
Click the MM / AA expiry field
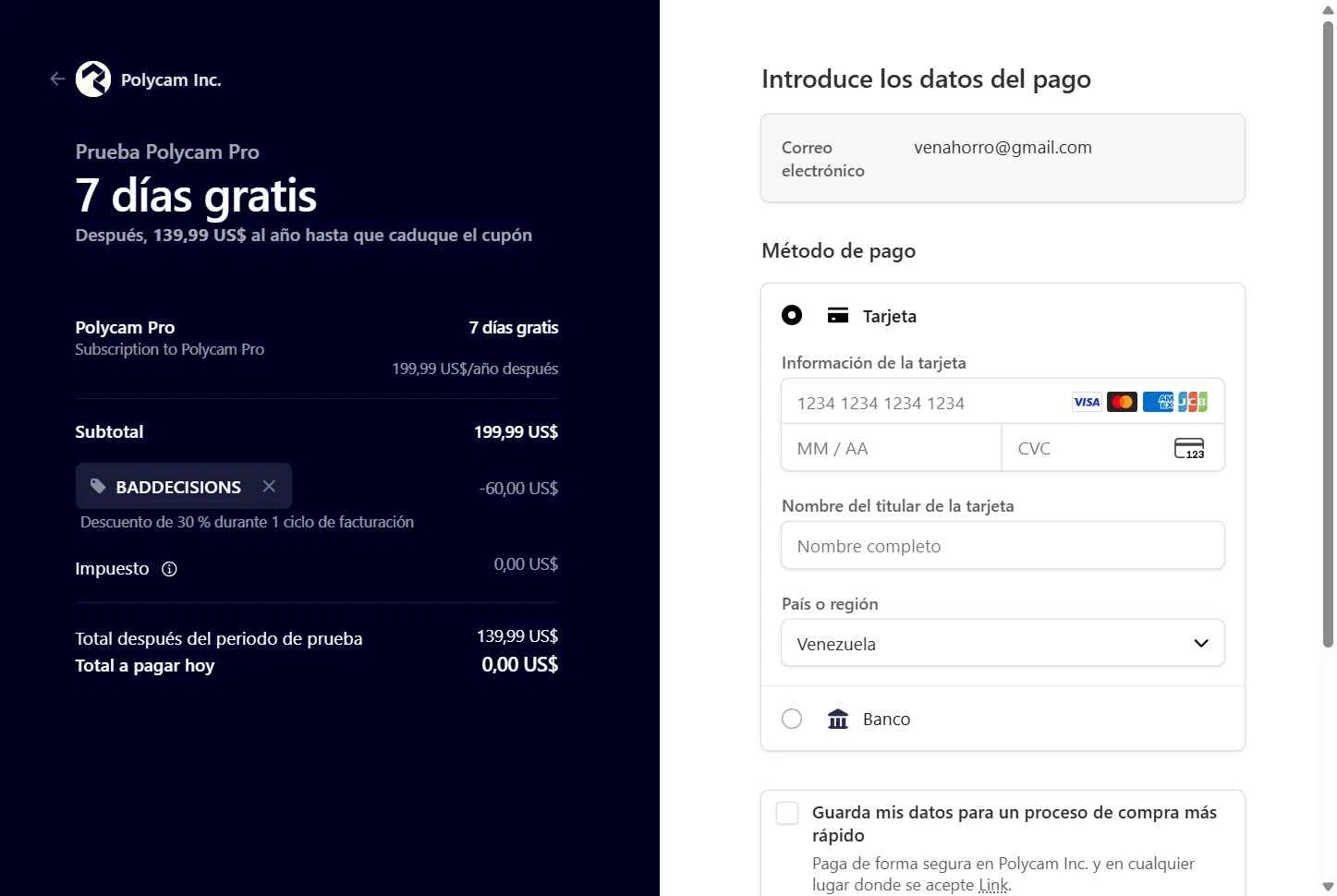tap(892, 448)
